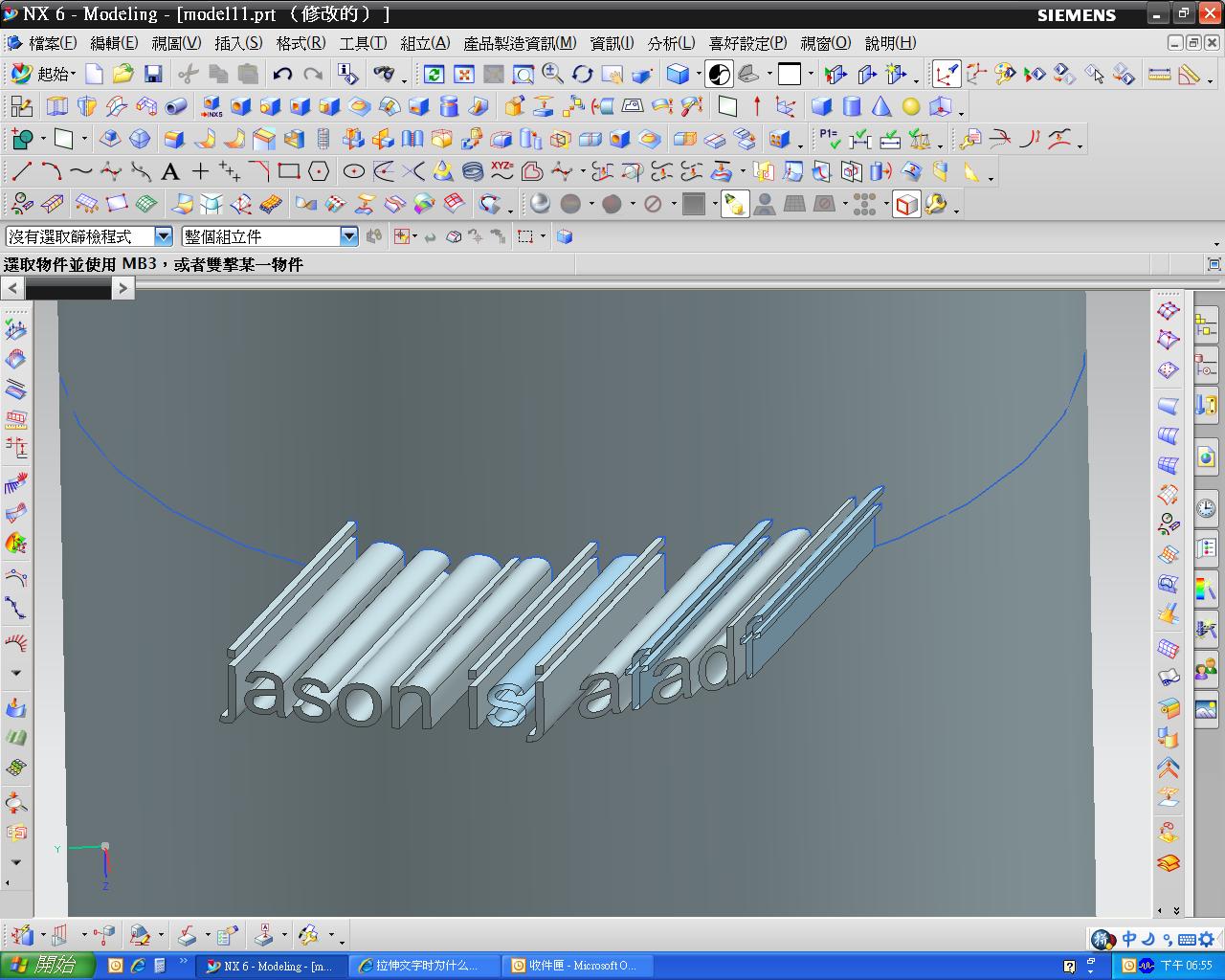Viewport: 1225px width, 980px height.
Task: Expand the Start 起始 dropdown menu
Action: coord(43,74)
